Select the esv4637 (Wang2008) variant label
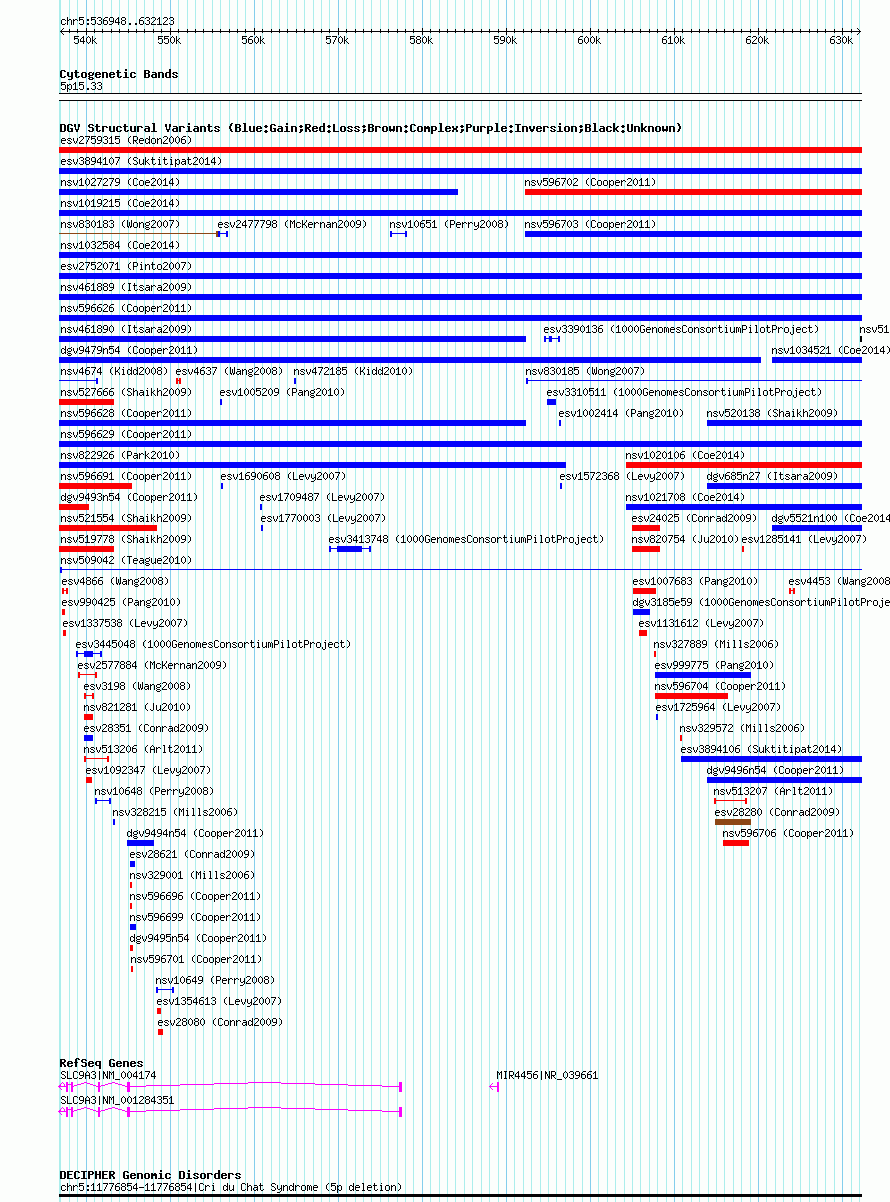The image size is (890, 1202). [x=229, y=371]
